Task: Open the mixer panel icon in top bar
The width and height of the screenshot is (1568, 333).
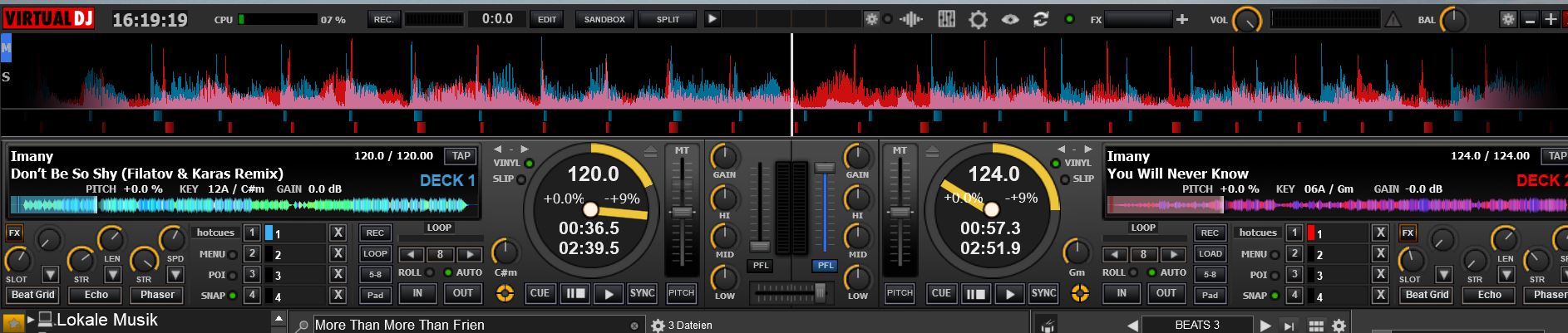Action: pos(946,19)
